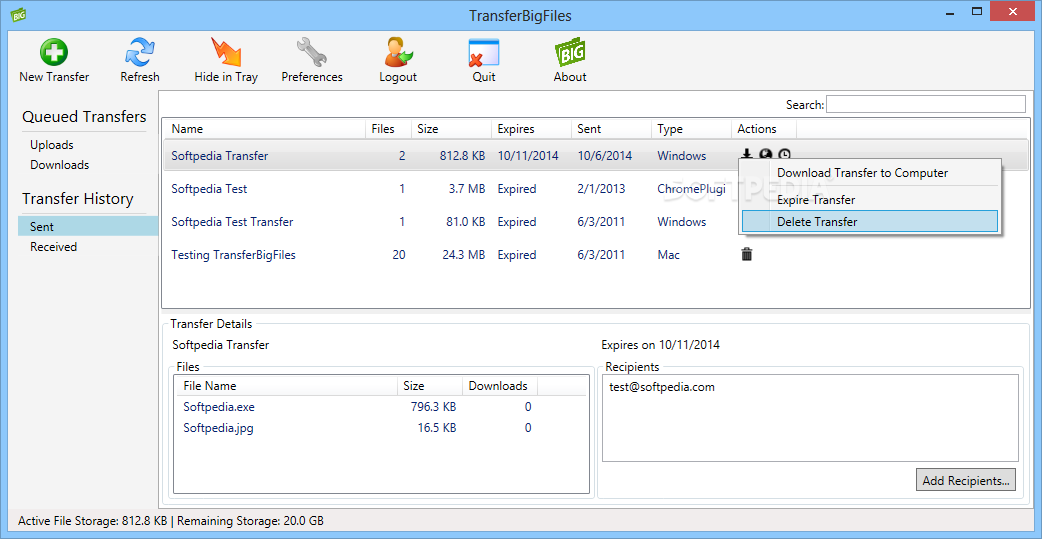Select Sent under Transfer History
The image size is (1042, 539).
point(88,227)
